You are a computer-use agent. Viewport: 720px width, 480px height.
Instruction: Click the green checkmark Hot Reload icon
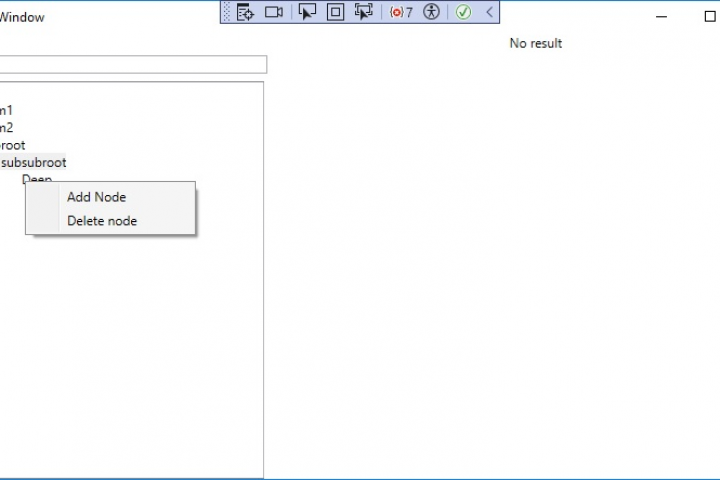(x=463, y=12)
